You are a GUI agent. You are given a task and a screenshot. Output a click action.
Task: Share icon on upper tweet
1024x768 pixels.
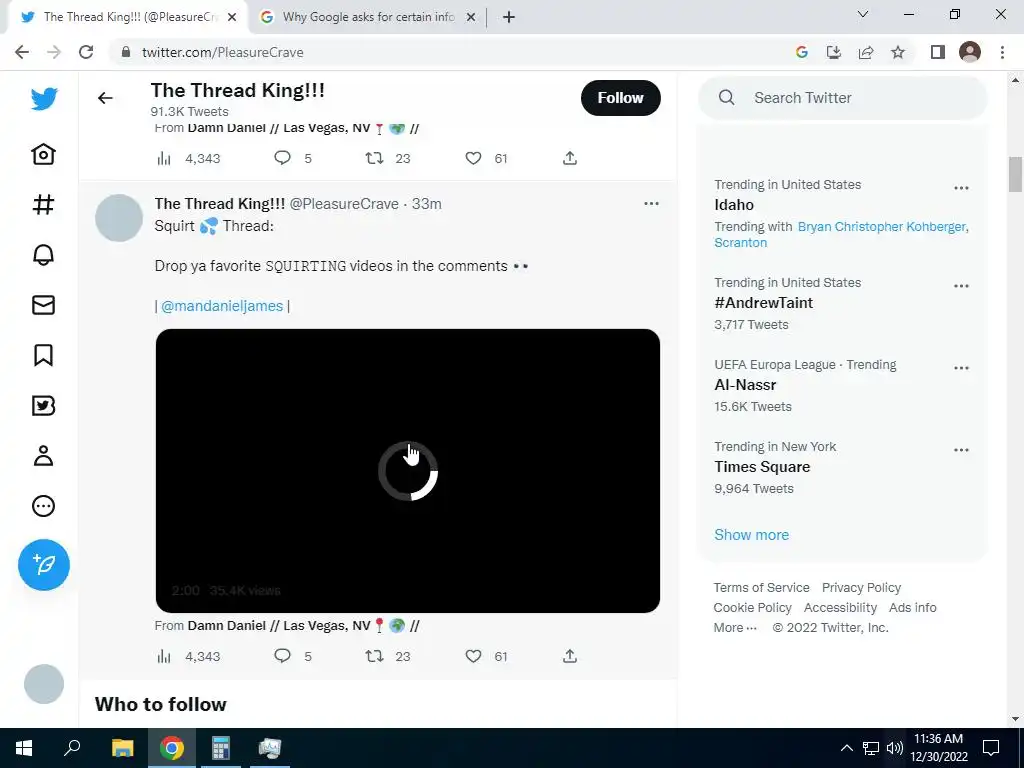pyautogui.click(x=569, y=158)
